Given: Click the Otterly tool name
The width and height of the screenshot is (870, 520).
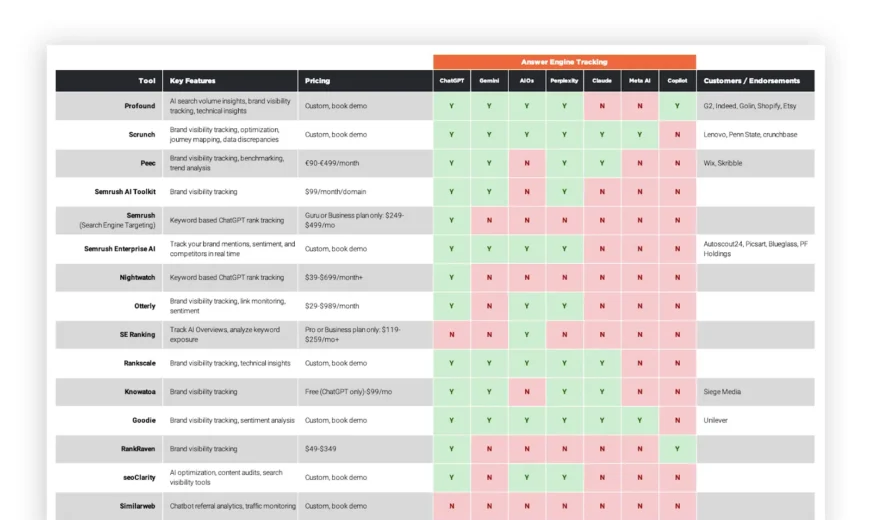Looking at the screenshot, I should tap(145, 306).
